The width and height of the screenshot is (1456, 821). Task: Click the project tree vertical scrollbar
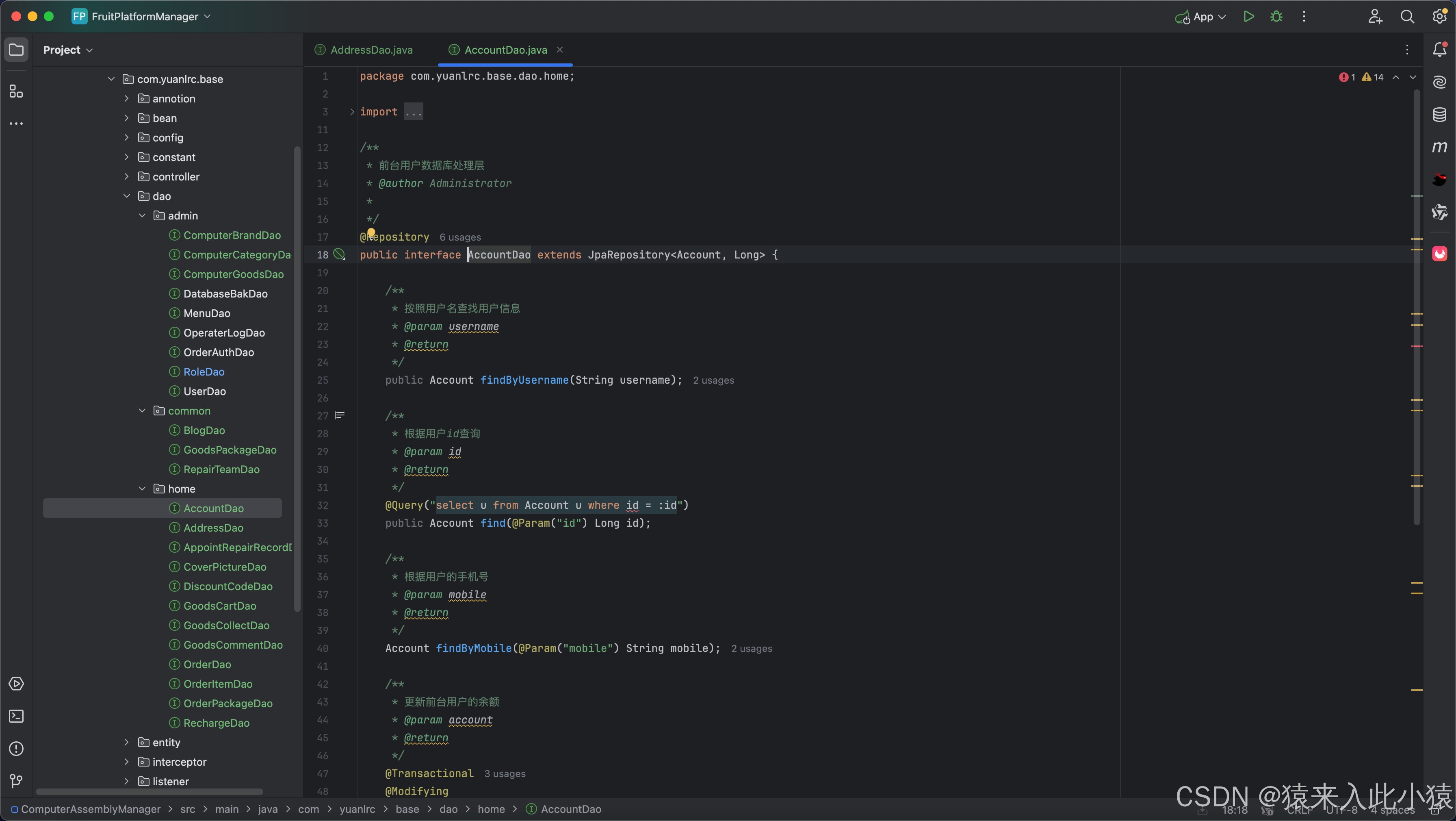tap(297, 379)
